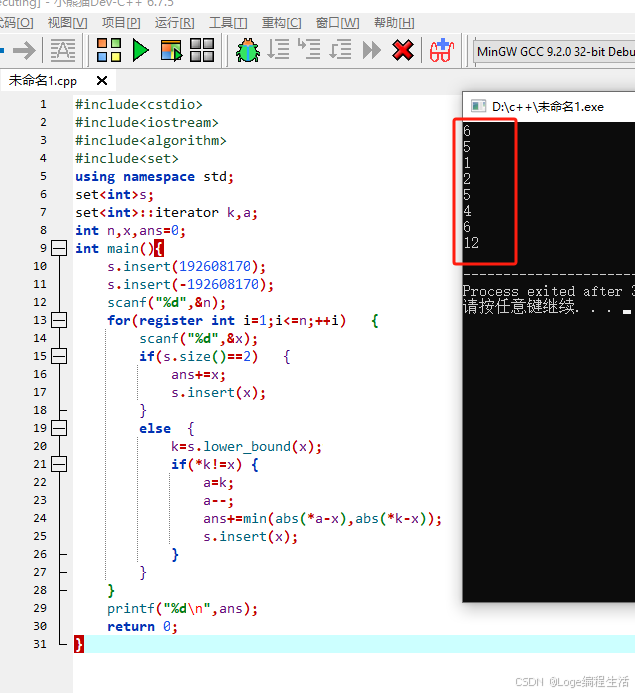Click the closing brace on line 31

click(79, 644)
